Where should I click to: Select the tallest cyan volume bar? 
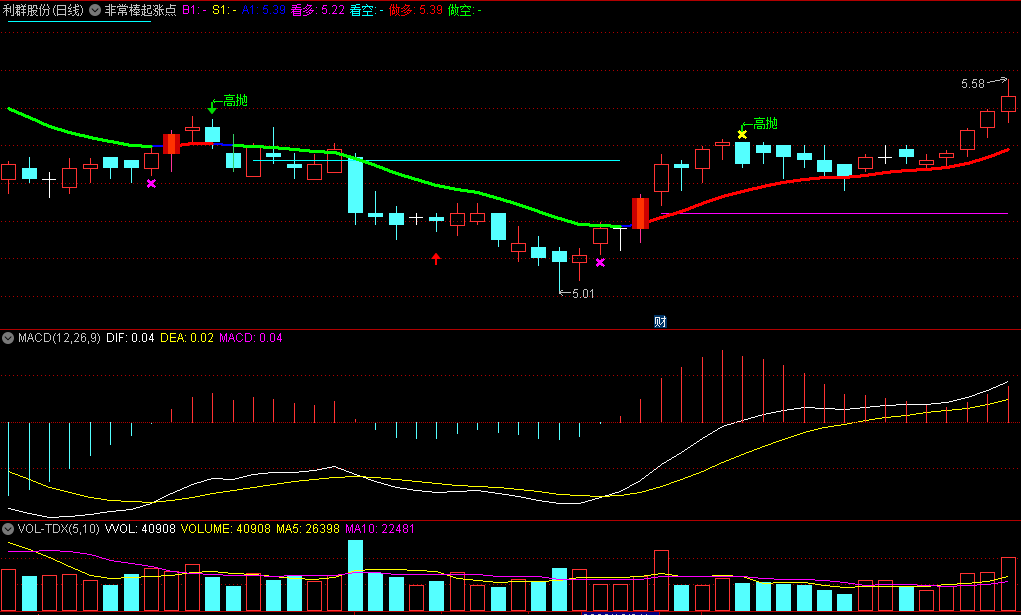[x=355, y=575]
